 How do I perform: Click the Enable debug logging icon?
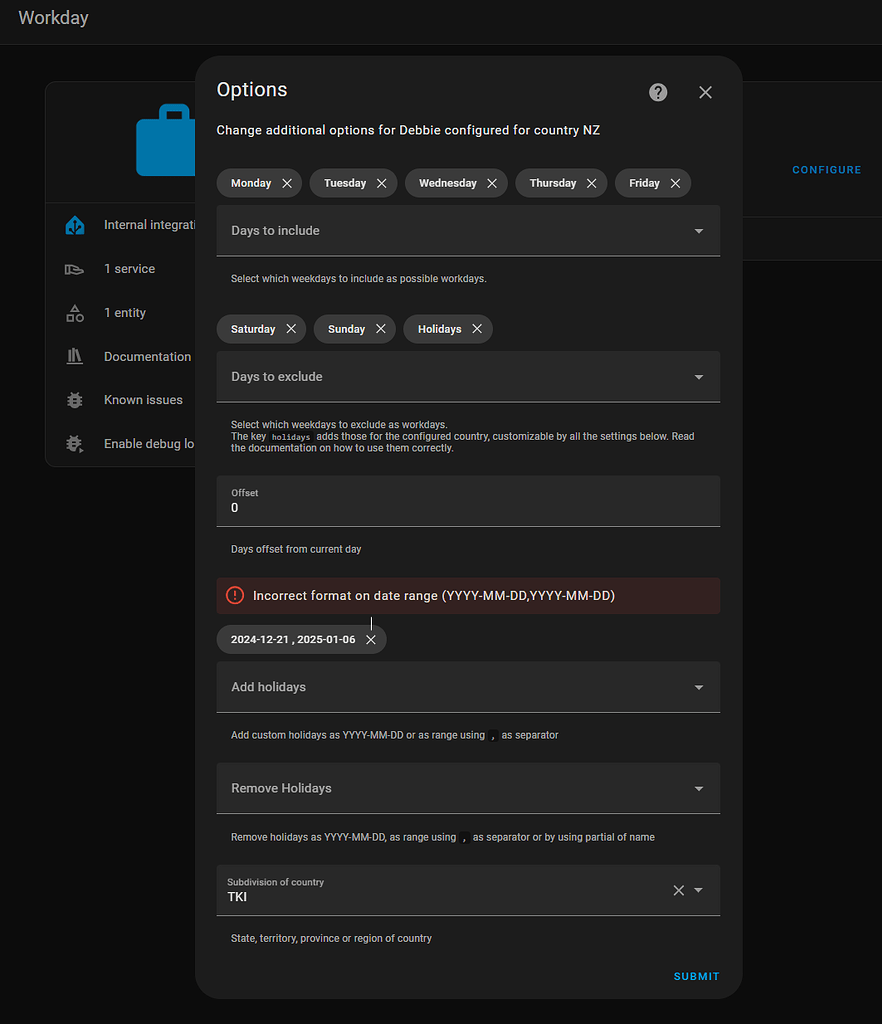[75, 444]
